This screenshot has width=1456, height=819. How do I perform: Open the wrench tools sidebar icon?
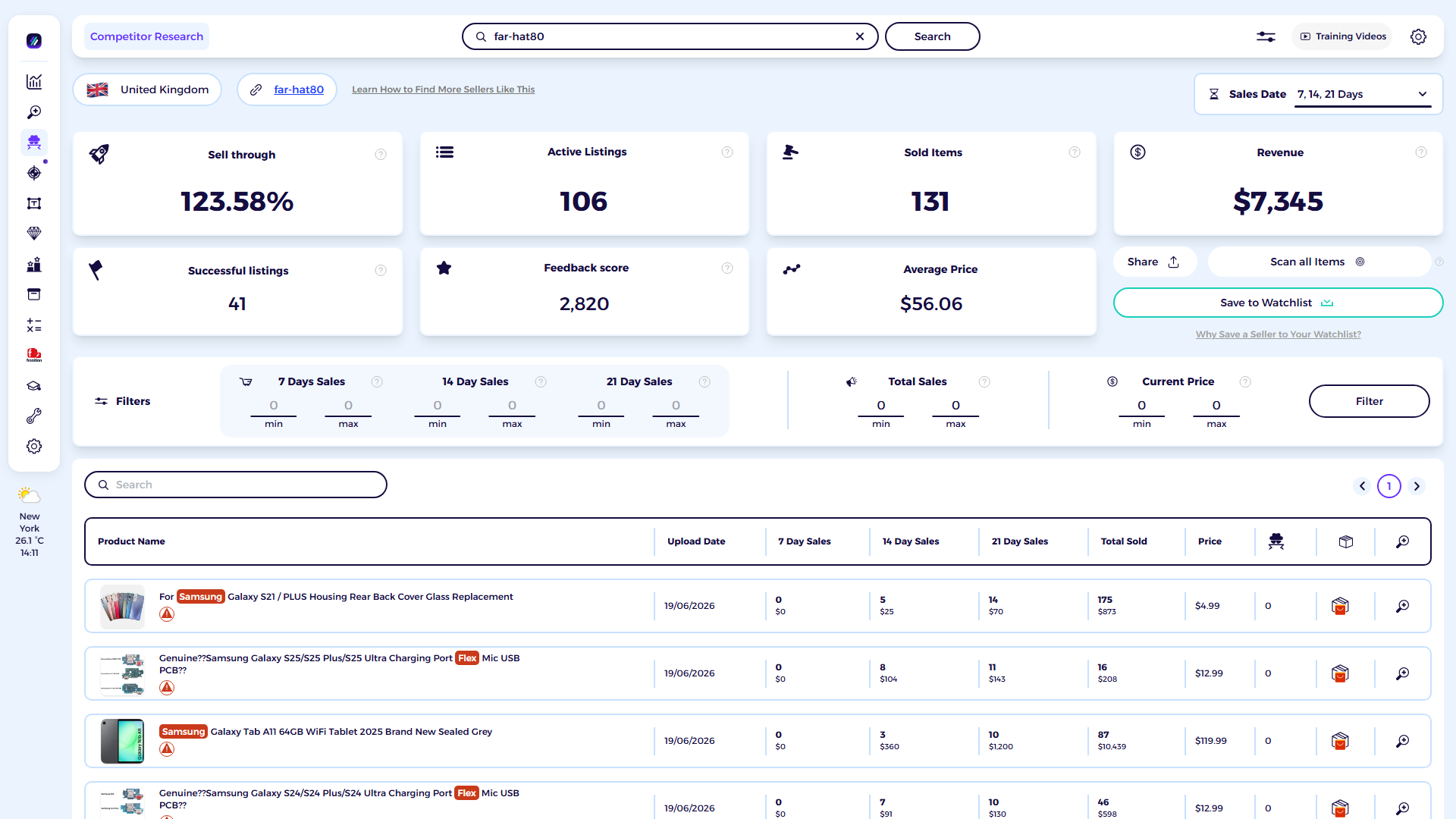point(34,416)
